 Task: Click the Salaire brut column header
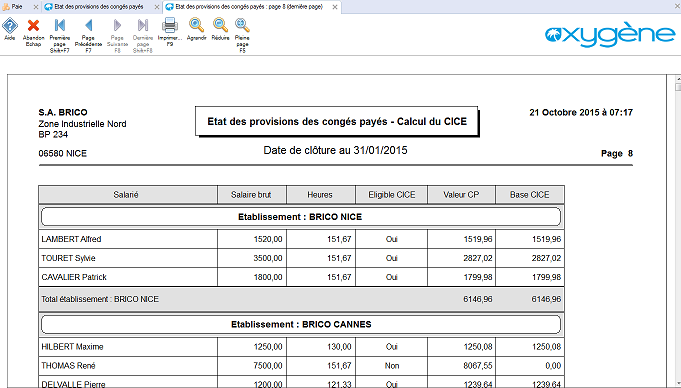tap(251, 195)
